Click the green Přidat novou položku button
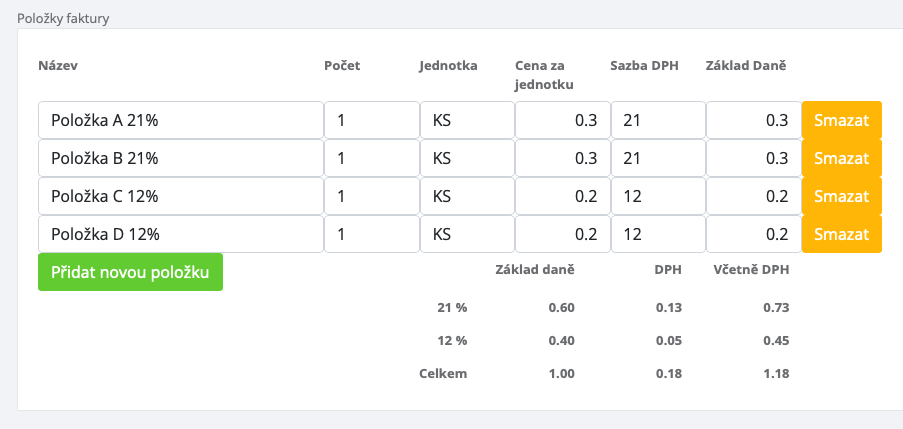 point(130,272)
